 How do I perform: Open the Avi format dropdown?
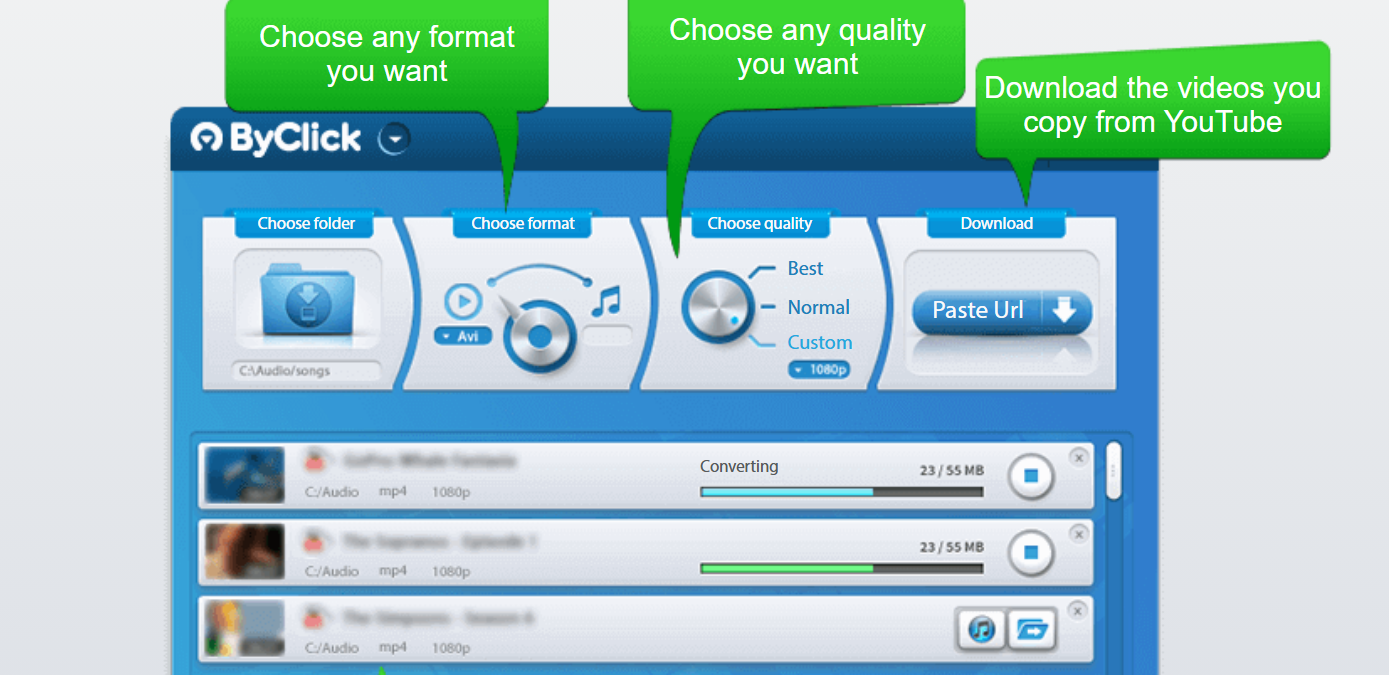coord(463,336)
